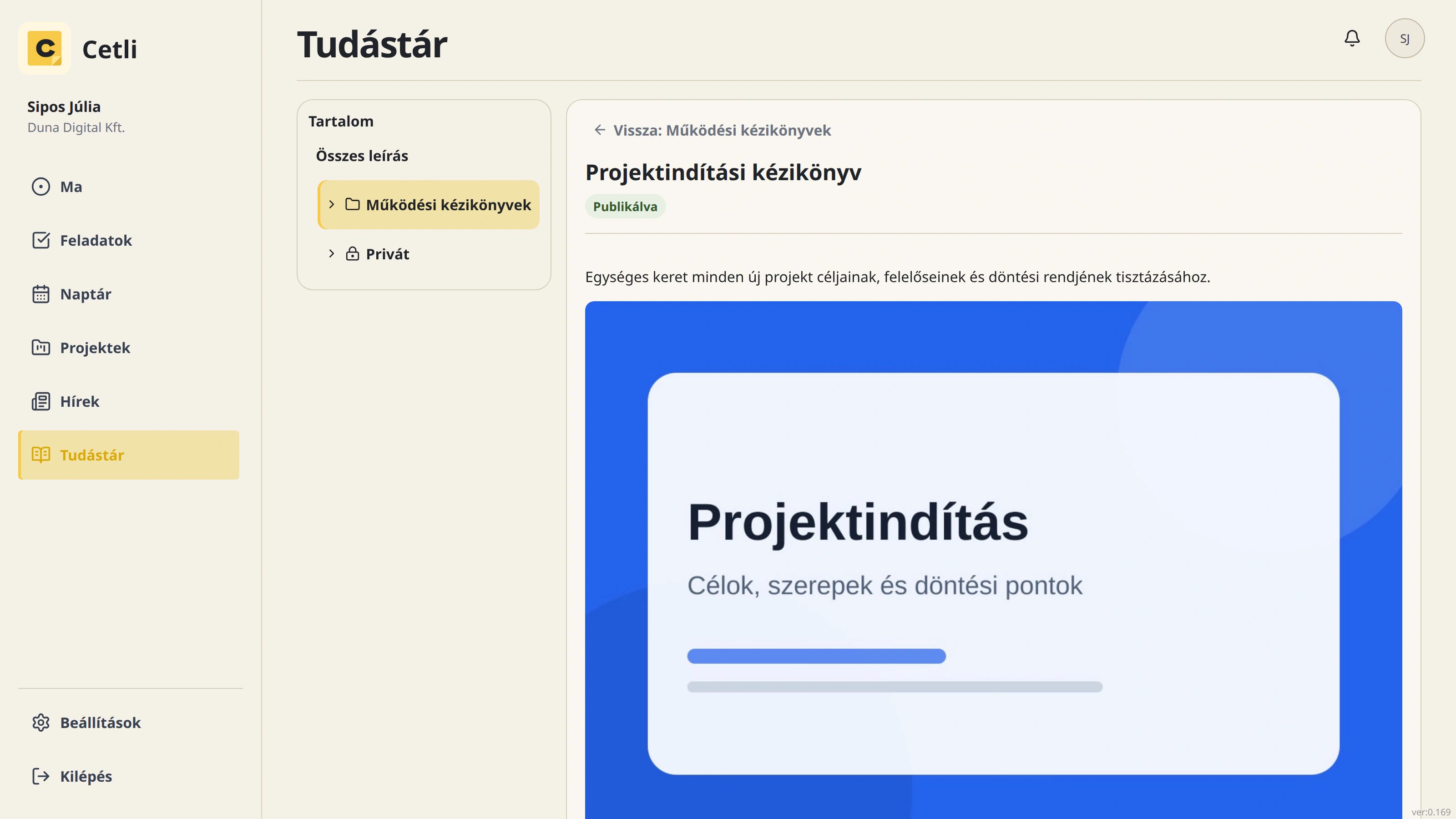Click the Publikálva status badge
Image resolution: width=1456 pixels, height=819 pixels.
coord(625,207)
